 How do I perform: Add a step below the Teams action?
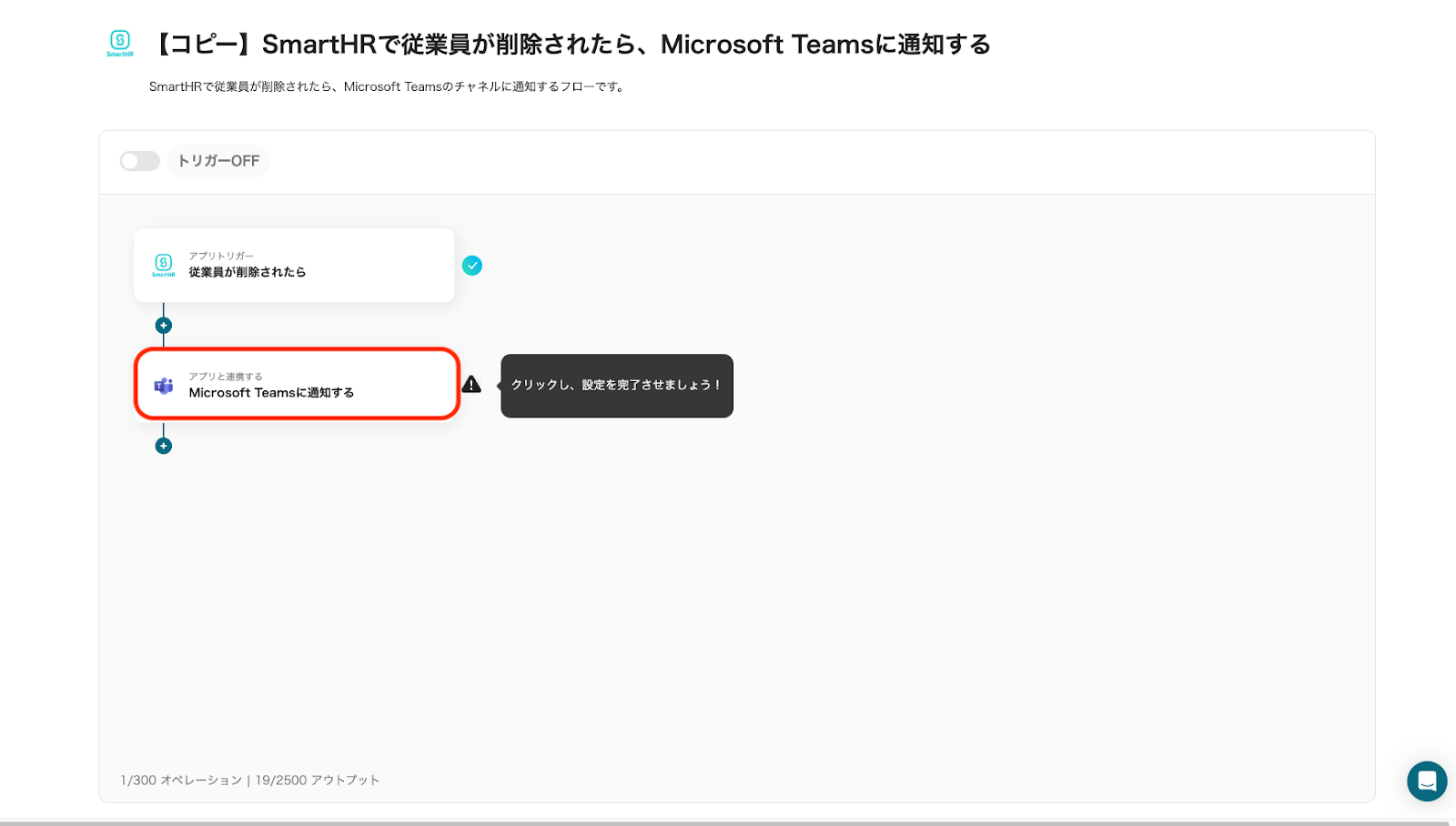point(164,446)
